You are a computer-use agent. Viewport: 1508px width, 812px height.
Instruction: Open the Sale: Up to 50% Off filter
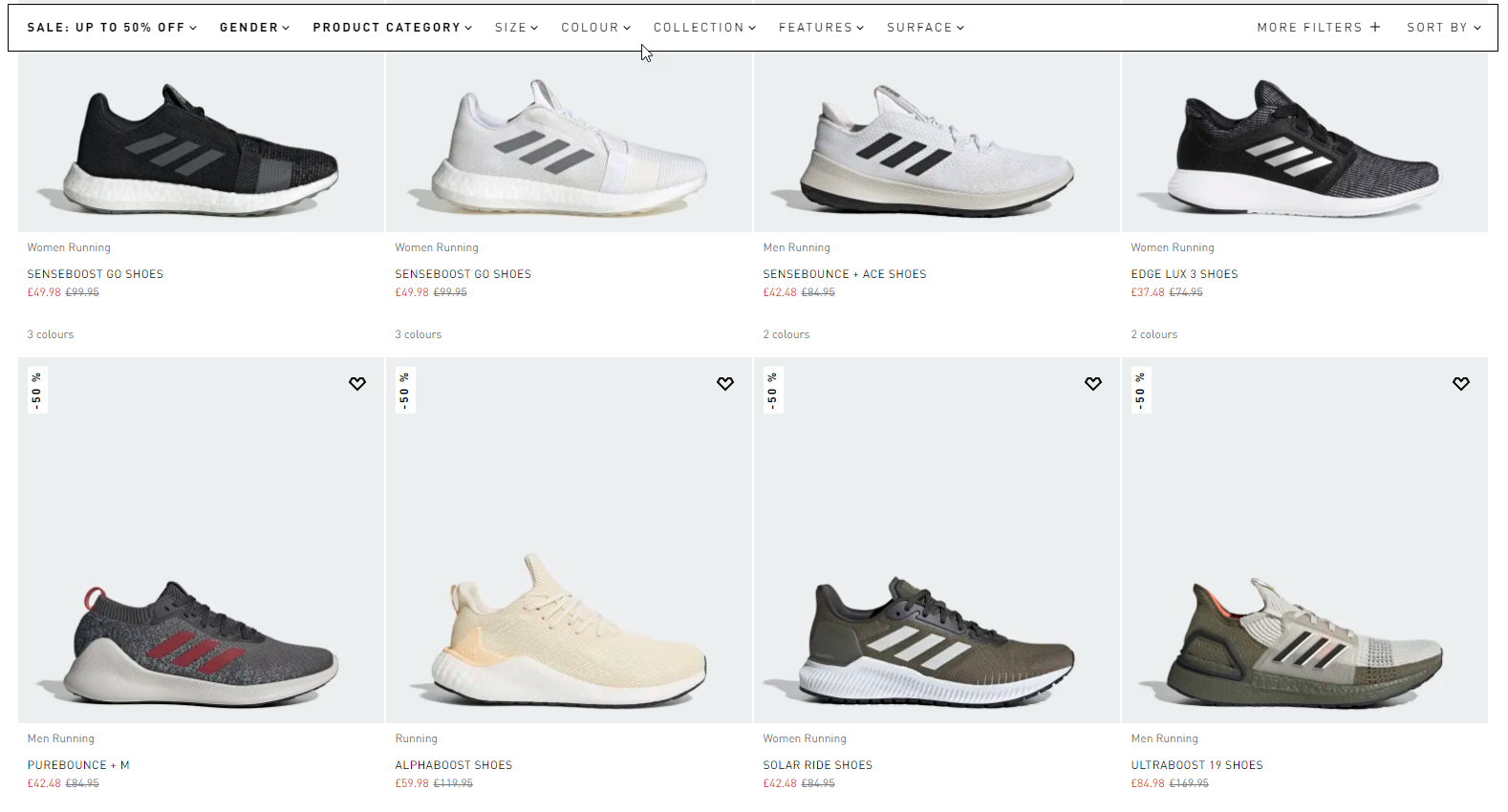point(112,28)
